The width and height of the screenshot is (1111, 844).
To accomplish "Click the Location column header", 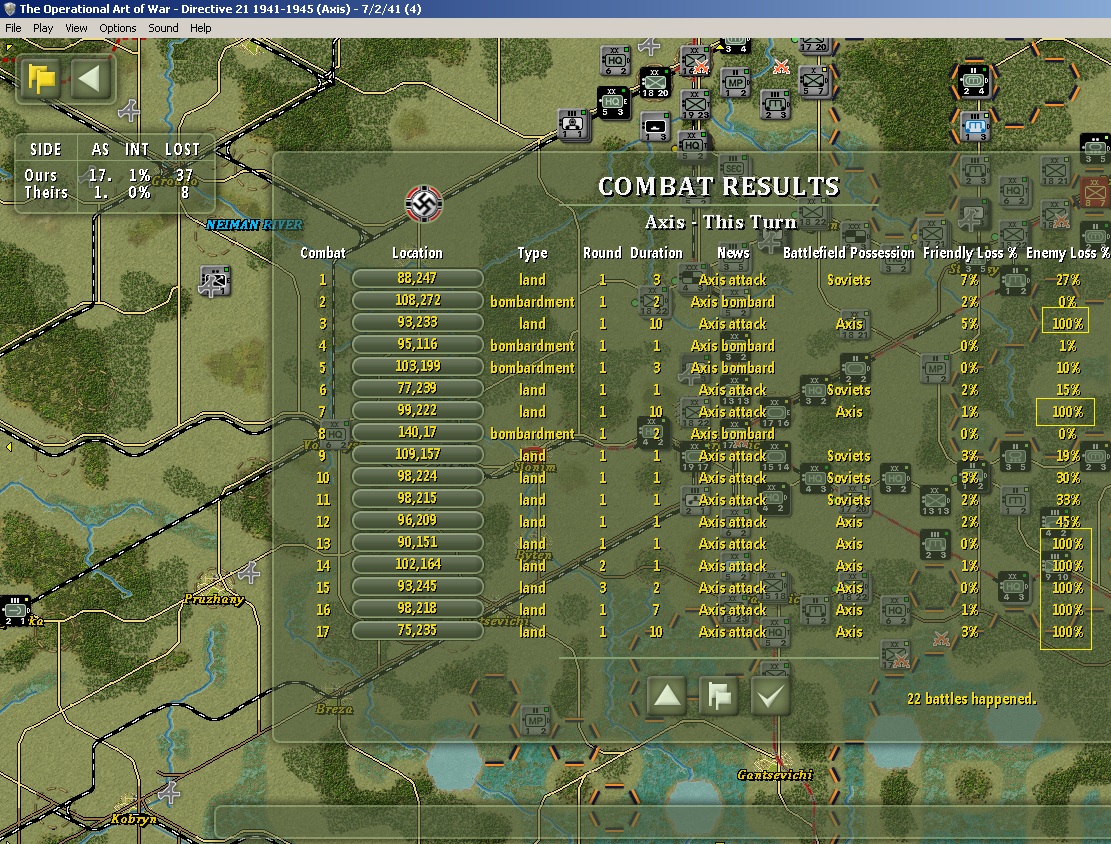I will (417, 253).
